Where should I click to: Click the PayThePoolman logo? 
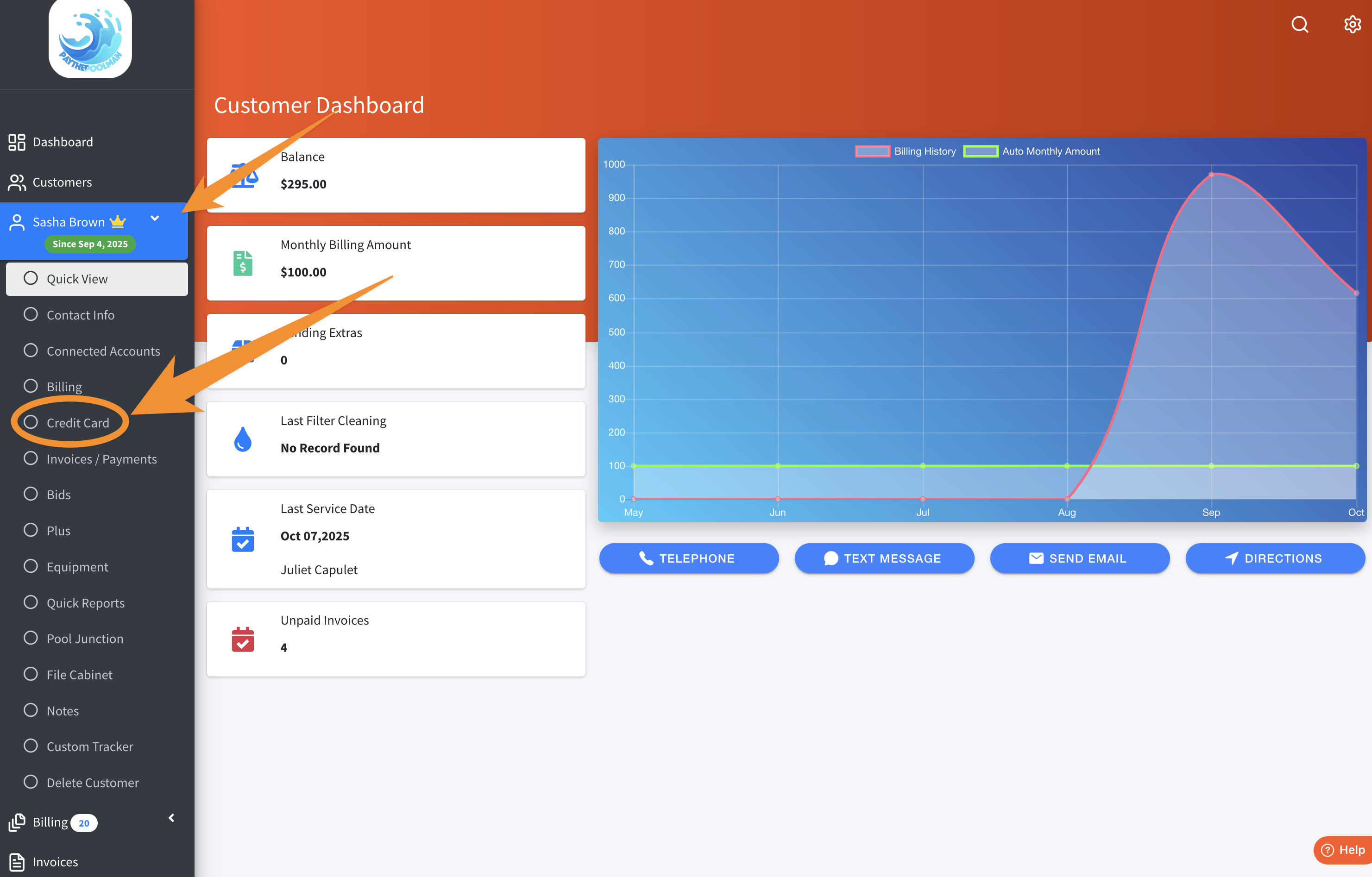(90, 39)
